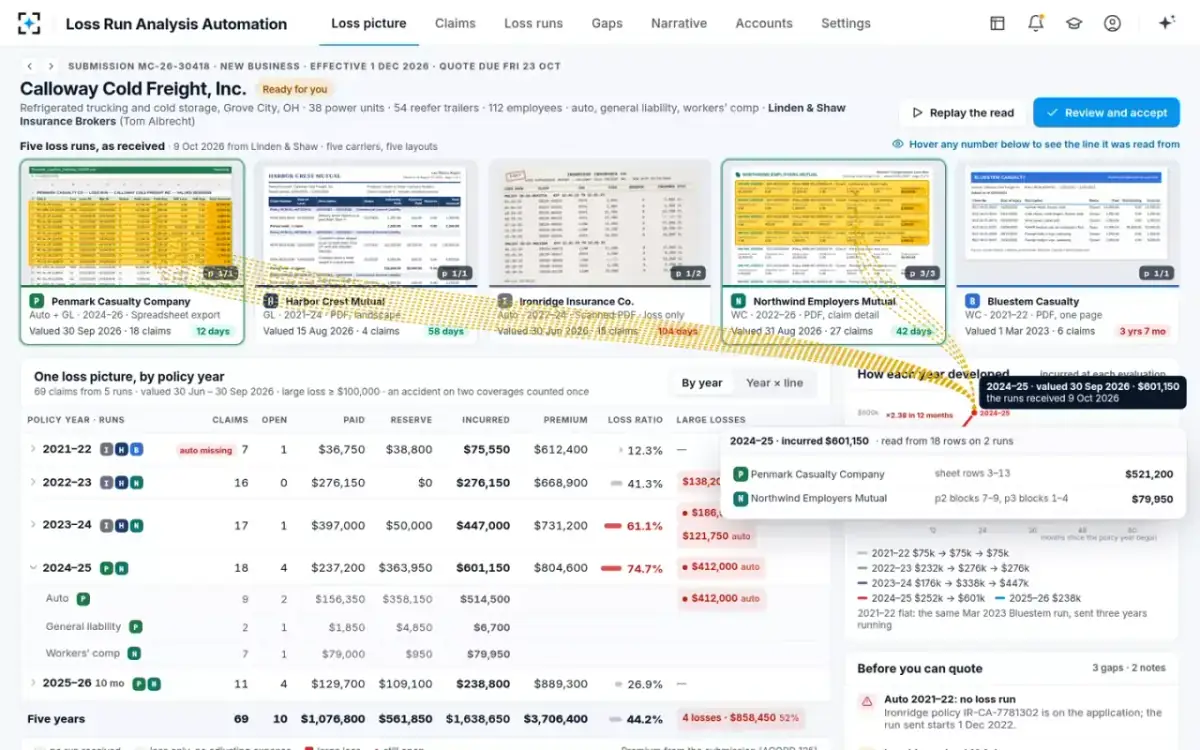Screen dimensions: 1200x750
Task: Go to next submission arrow
Action: (52, 66)
